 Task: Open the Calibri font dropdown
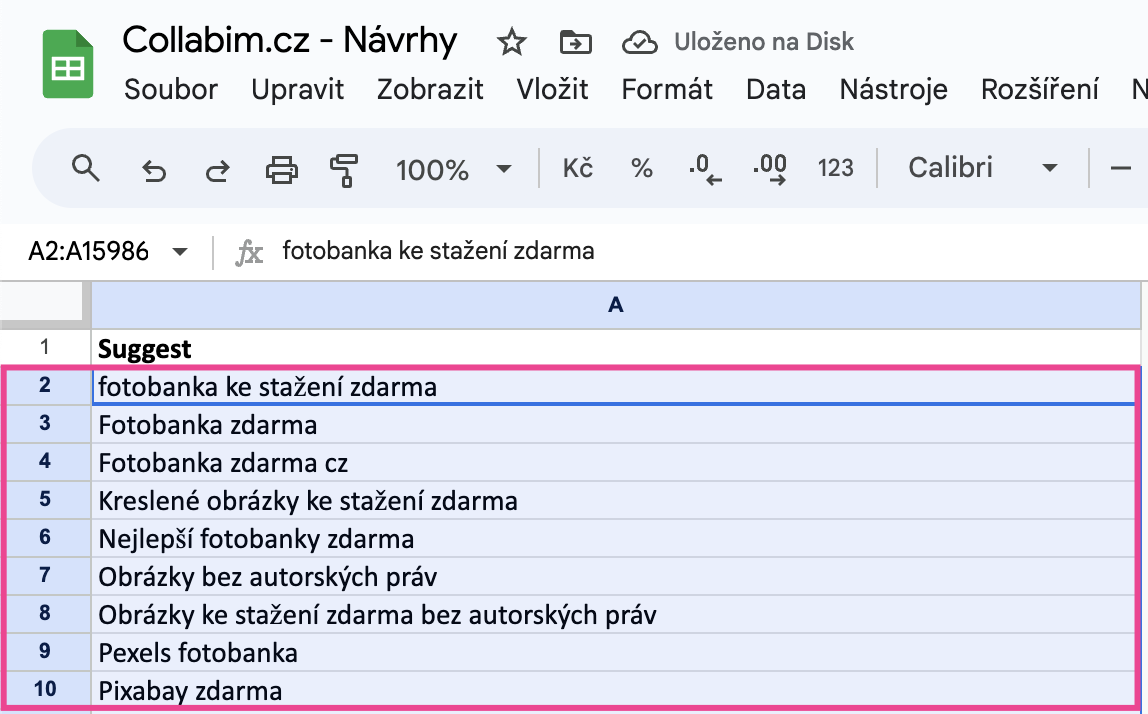[x=983, y=168]
